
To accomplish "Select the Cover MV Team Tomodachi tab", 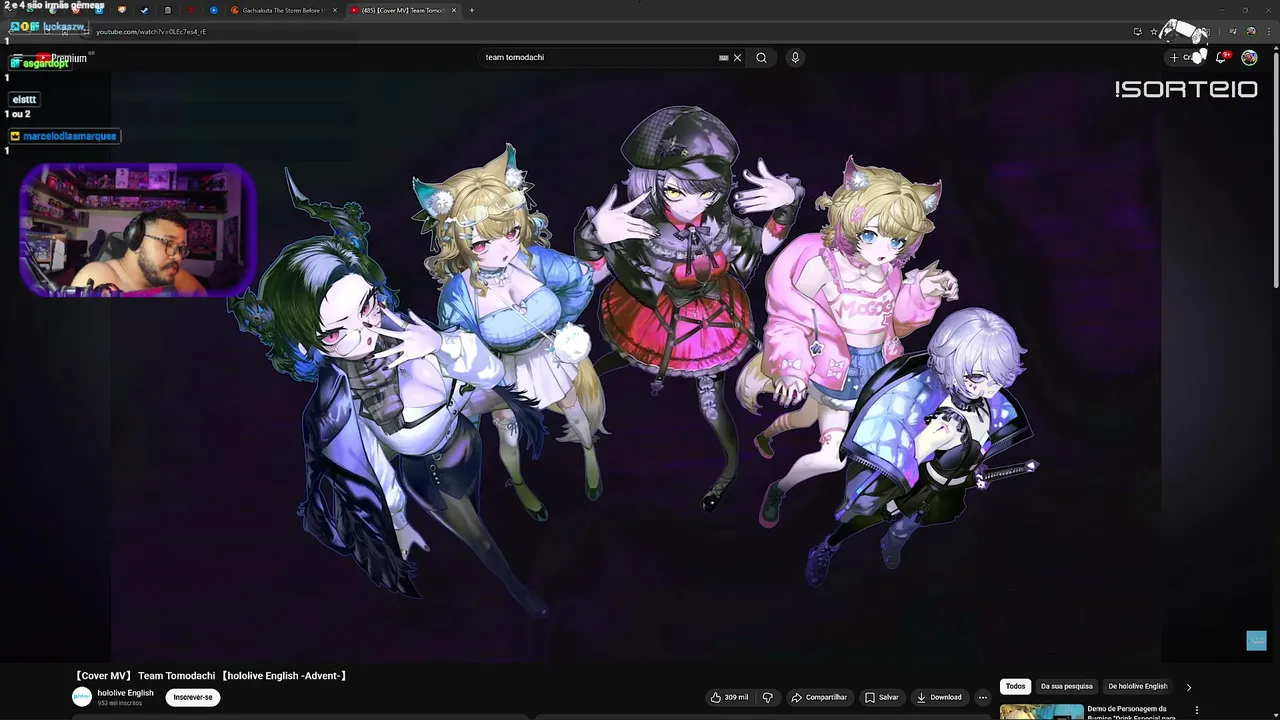I will (x=405, y=10).
